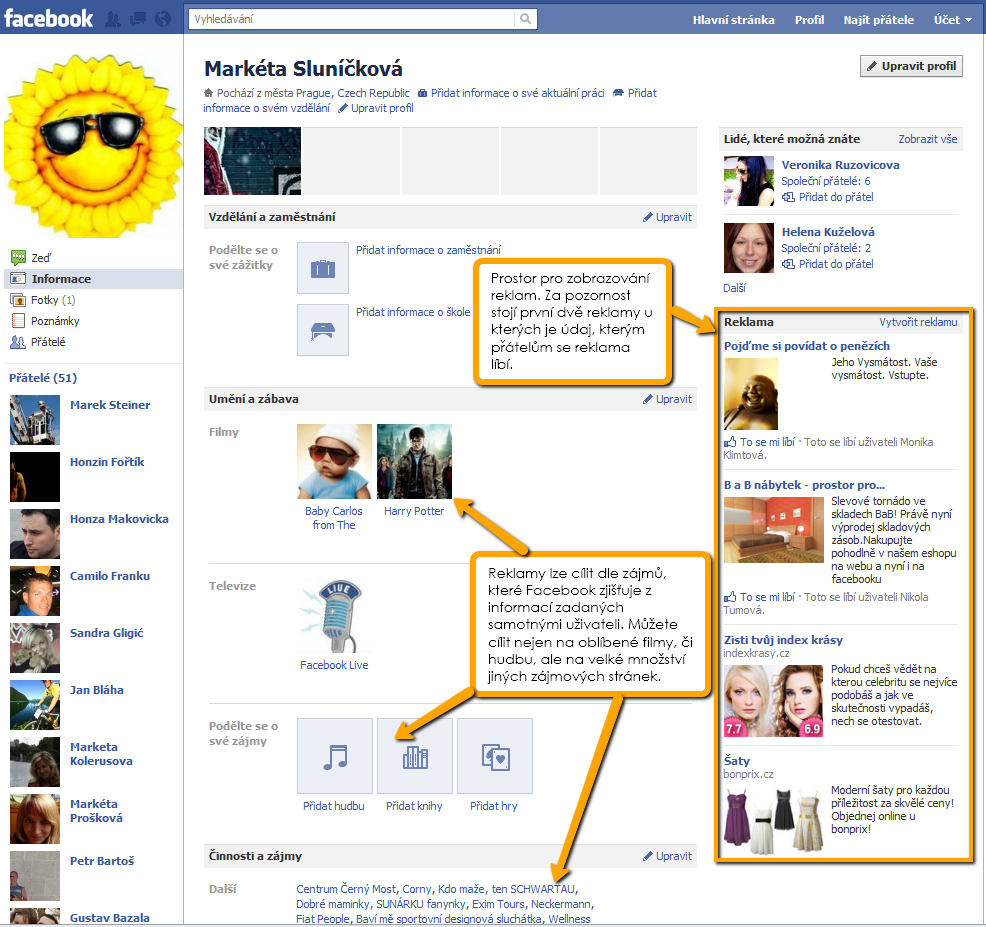
Task: Open Marketa Kolerusova's profile
Action: pyautogui.click(x=101, y=754)
